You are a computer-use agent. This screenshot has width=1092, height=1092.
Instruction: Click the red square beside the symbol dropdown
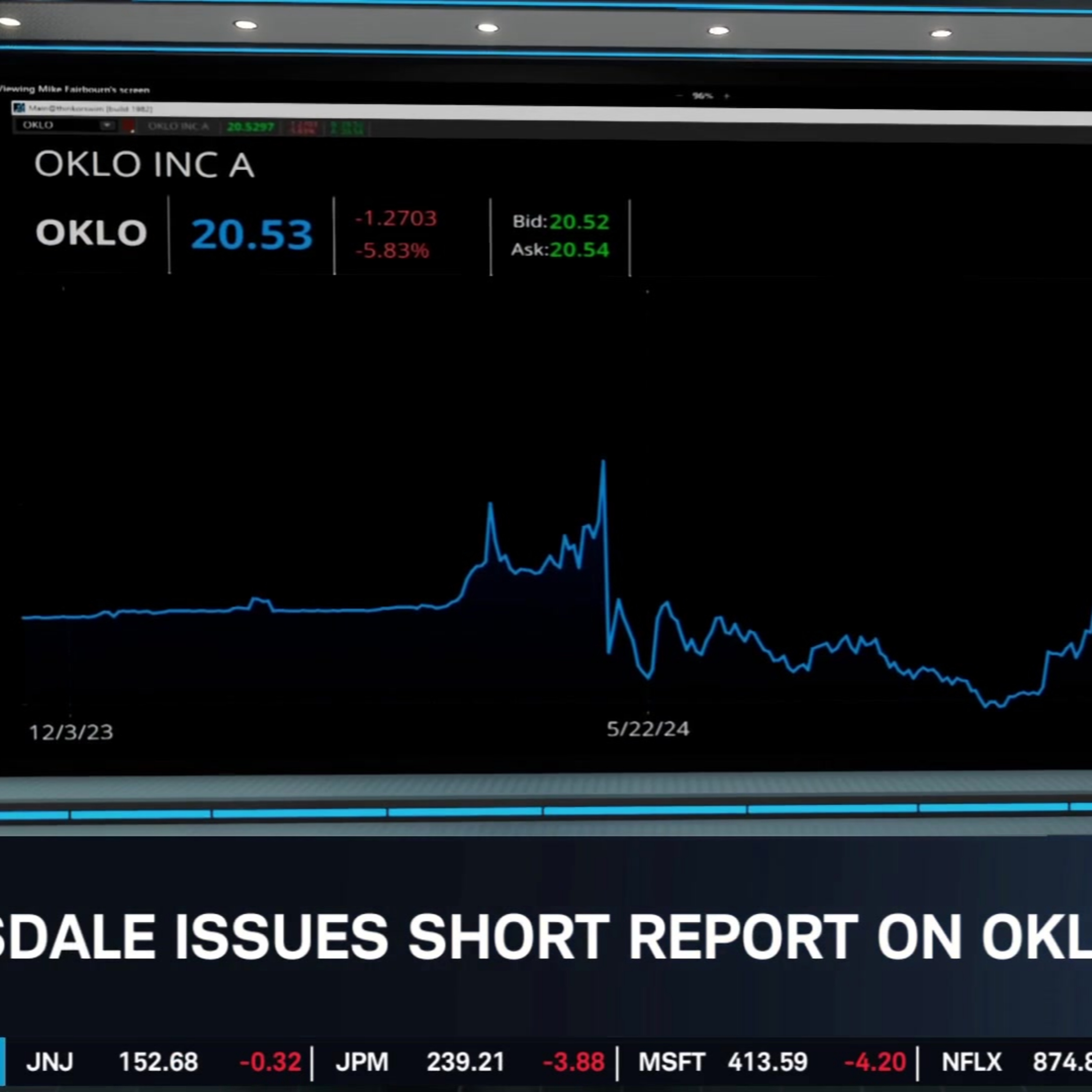129,126
